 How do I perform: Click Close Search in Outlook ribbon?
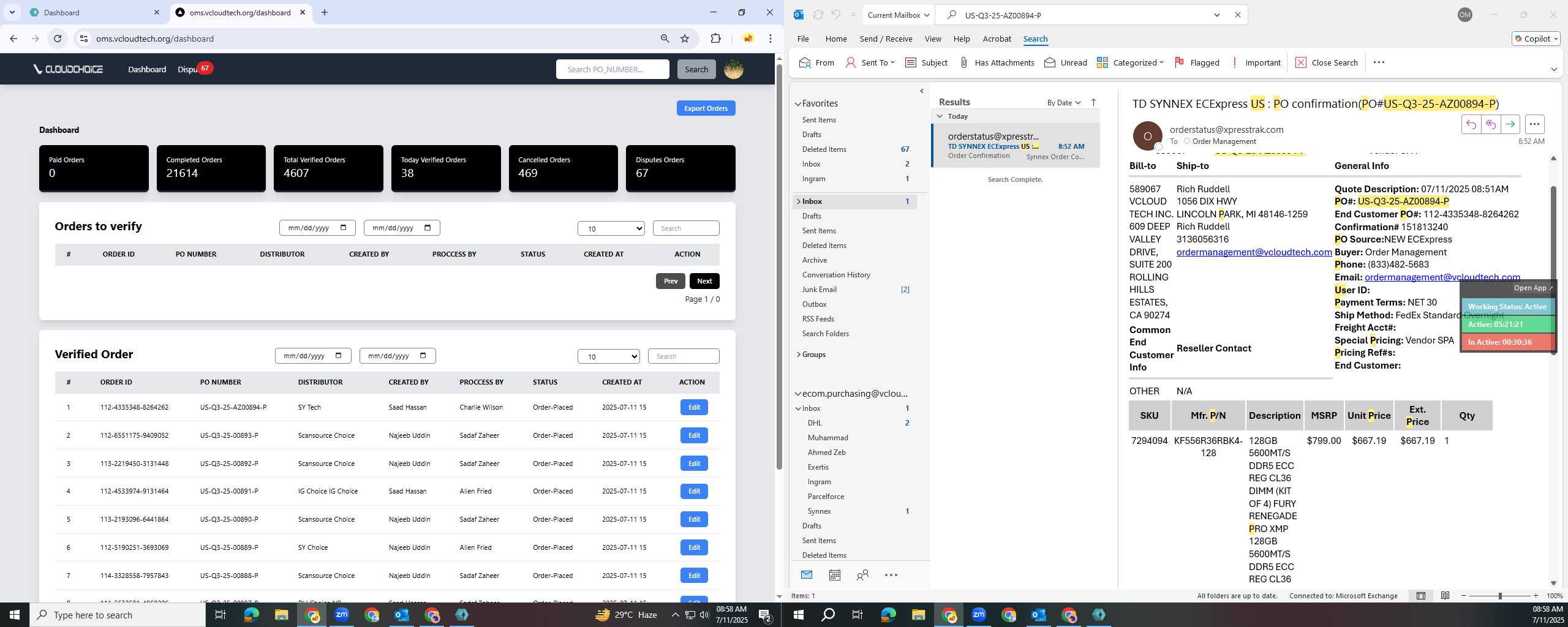tap(1327, 62)
